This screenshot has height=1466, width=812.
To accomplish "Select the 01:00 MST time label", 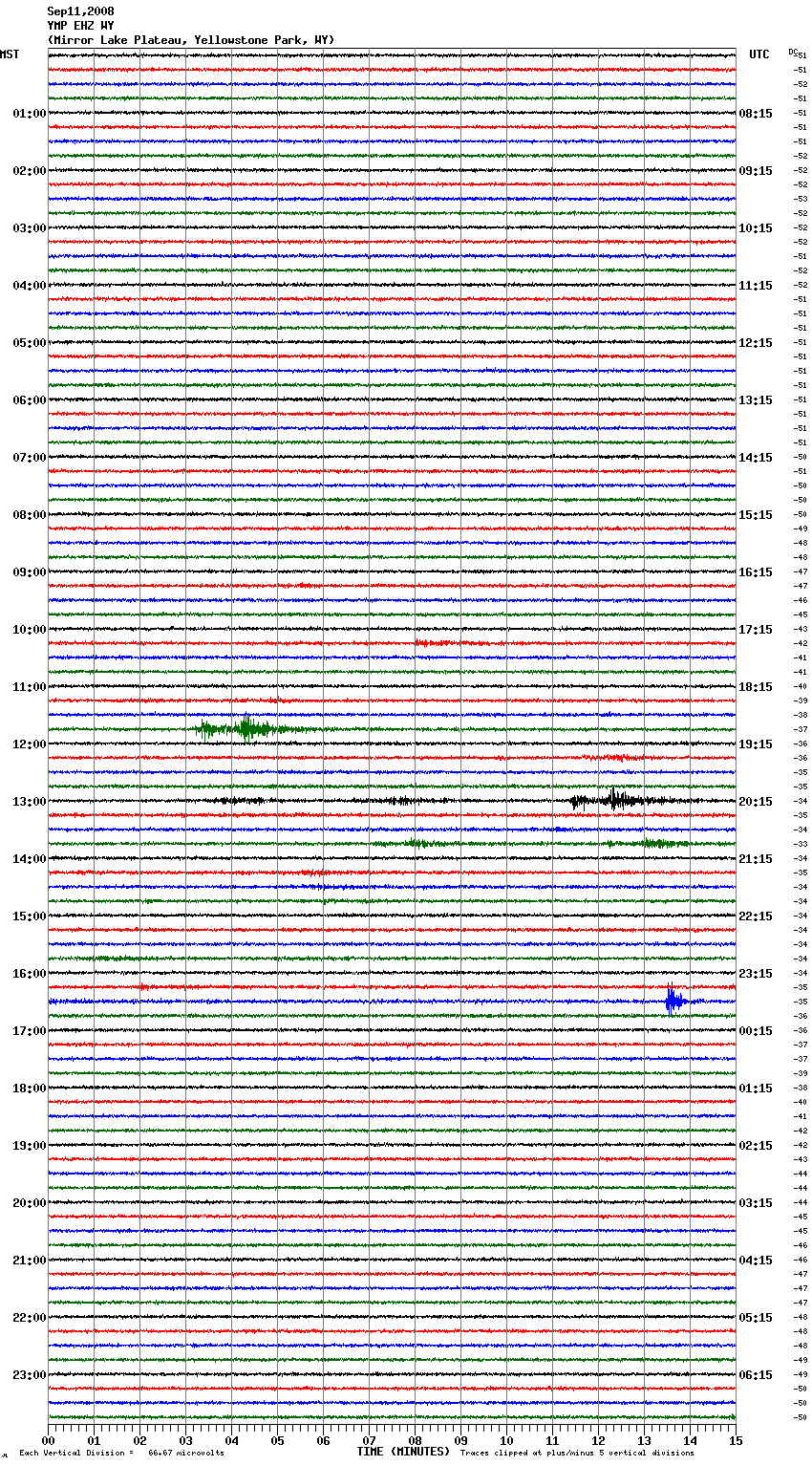I will [x=30, y=114].
